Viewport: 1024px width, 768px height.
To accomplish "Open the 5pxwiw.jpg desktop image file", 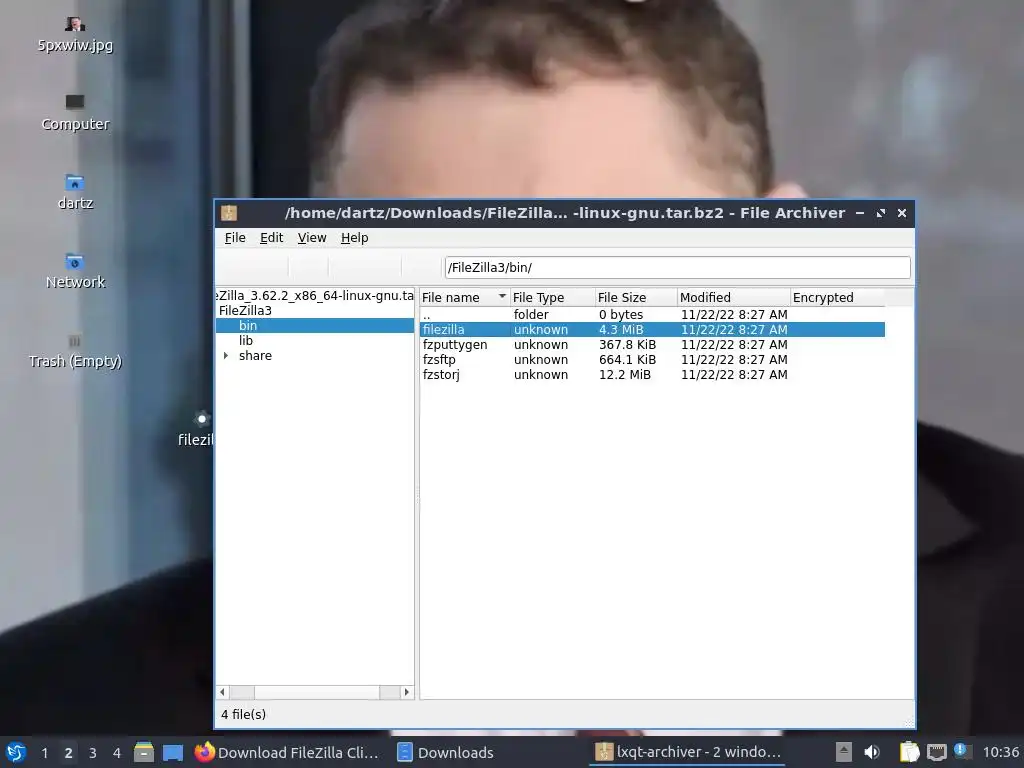I will point(74,35).
